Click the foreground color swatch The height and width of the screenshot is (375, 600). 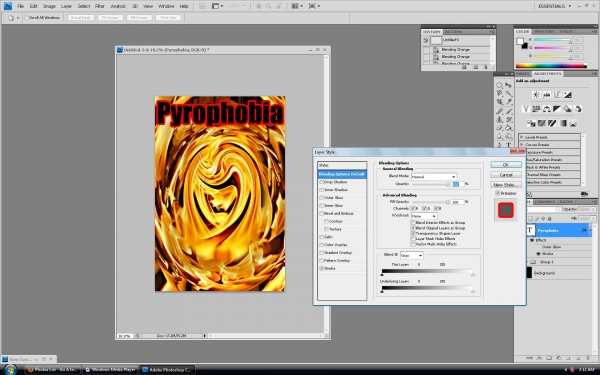click(520, 41)
